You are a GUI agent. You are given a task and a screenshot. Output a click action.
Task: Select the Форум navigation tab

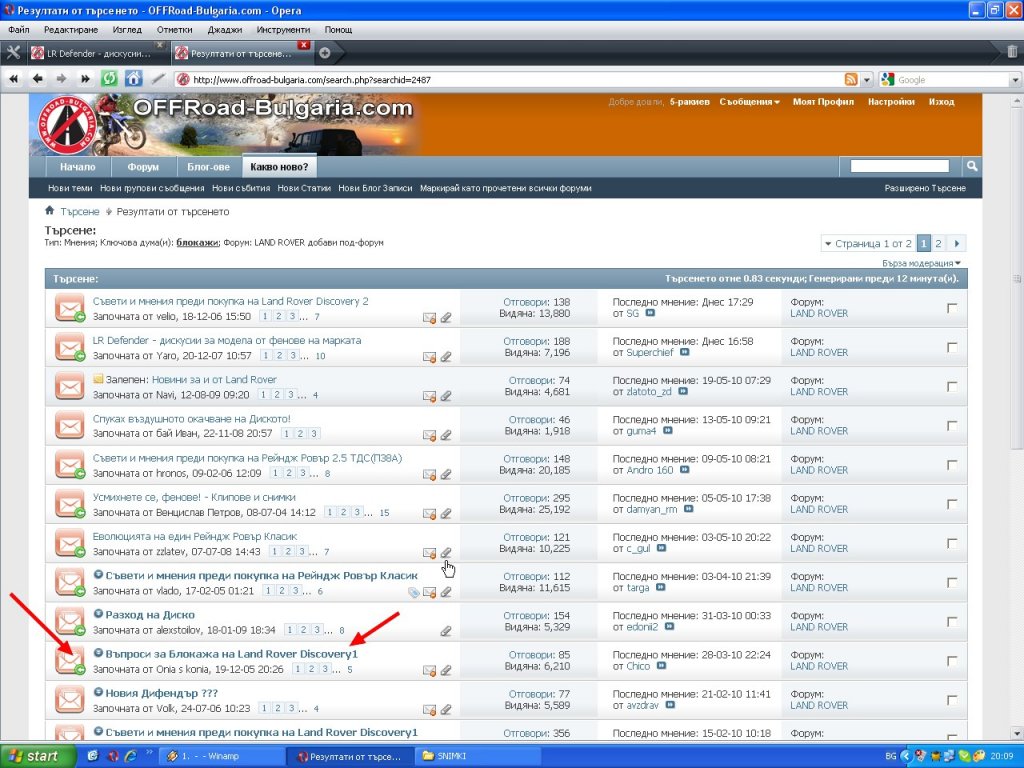point(143,167)
